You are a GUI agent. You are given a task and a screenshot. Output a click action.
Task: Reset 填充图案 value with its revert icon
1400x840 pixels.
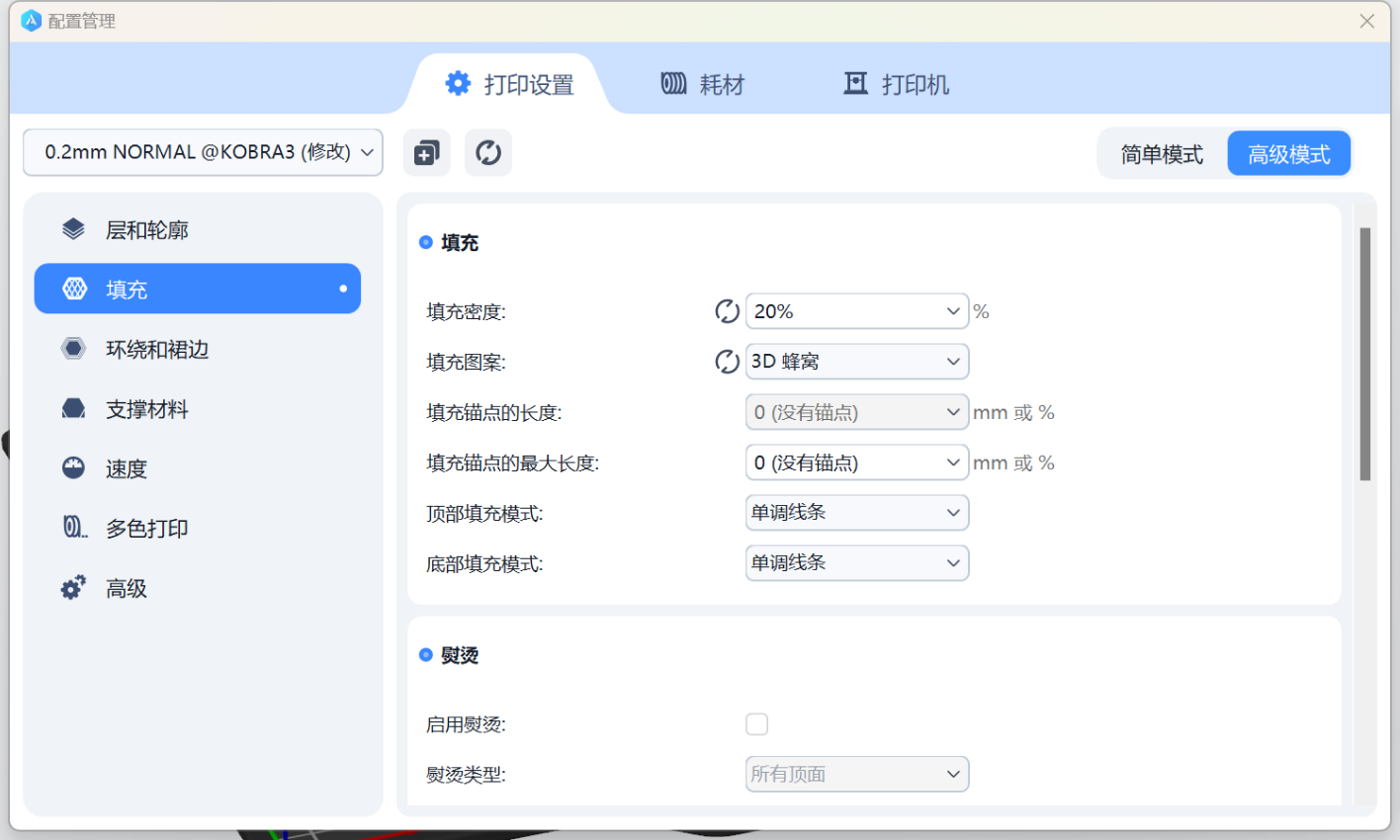coord(727,362)
